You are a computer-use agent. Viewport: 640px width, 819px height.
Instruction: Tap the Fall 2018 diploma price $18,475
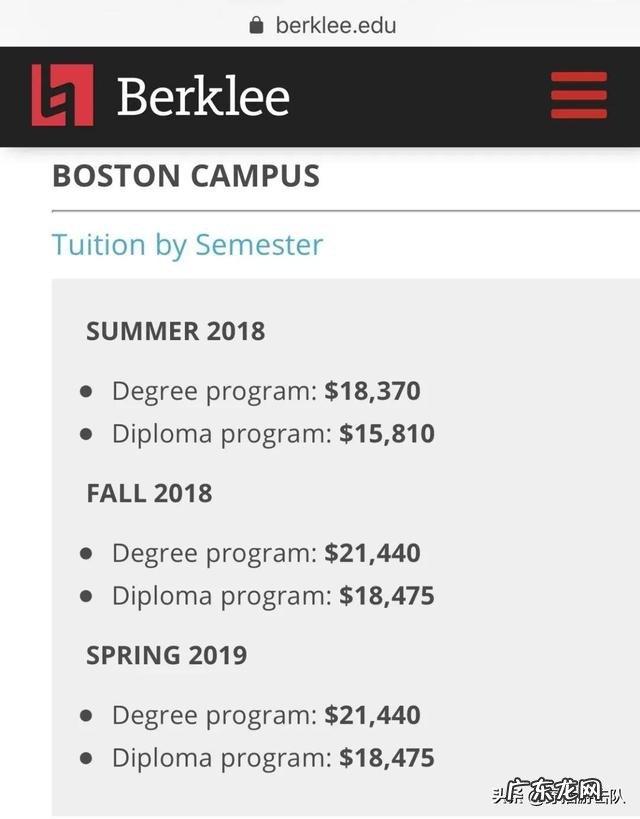coord(387,596)
